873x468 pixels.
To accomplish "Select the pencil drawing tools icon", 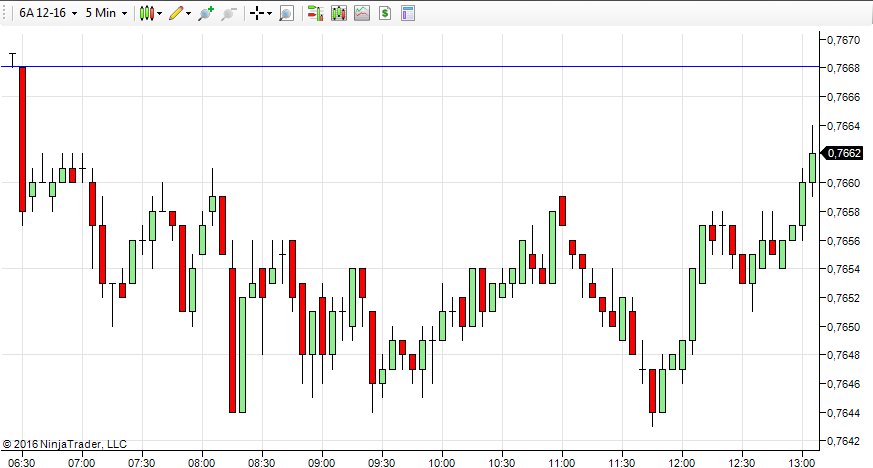I will pyautogui.click(x=175, y=13).
